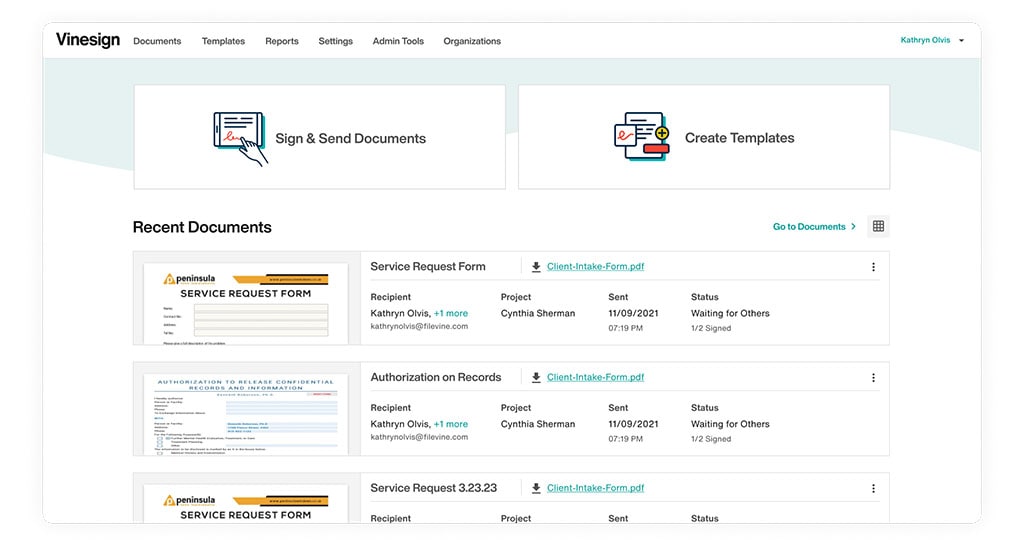Click the Create Templates card
1024x546 pixels.
click(703, 138)
